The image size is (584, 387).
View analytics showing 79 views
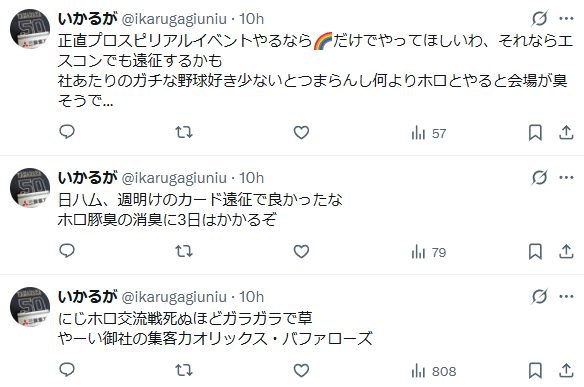tap(429, 252)
